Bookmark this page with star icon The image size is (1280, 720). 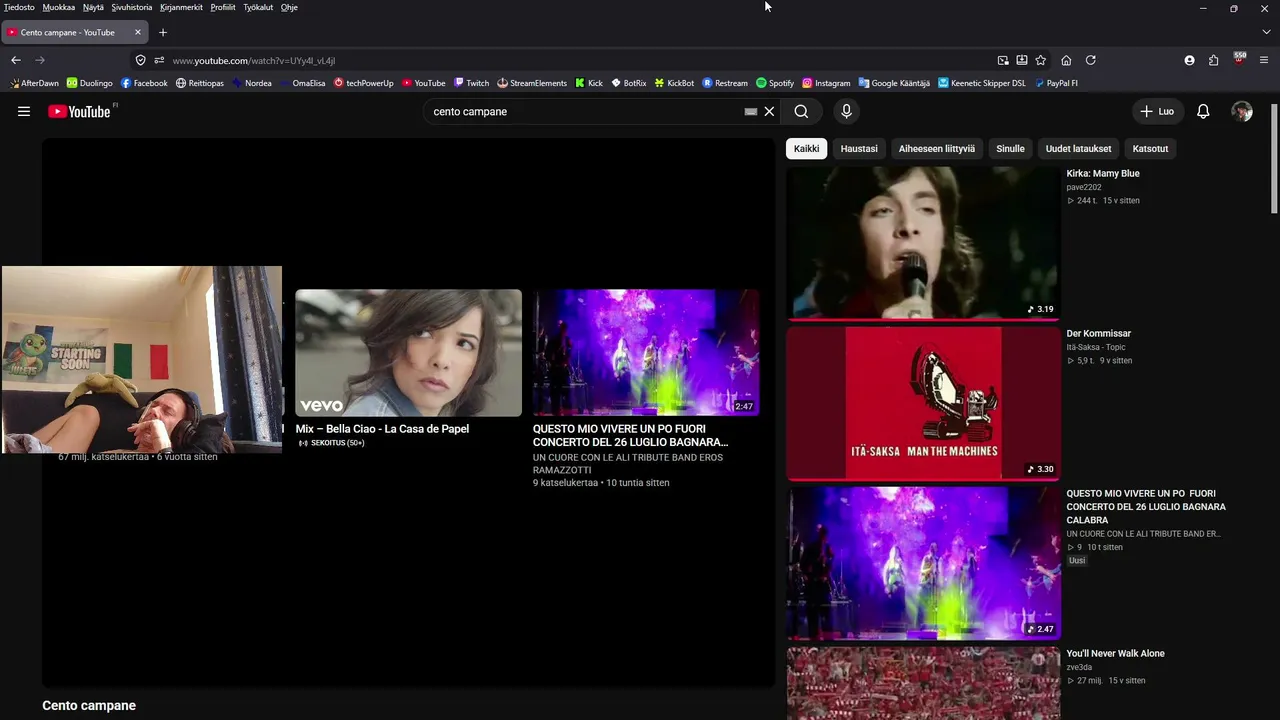[x=1041, y=60]
